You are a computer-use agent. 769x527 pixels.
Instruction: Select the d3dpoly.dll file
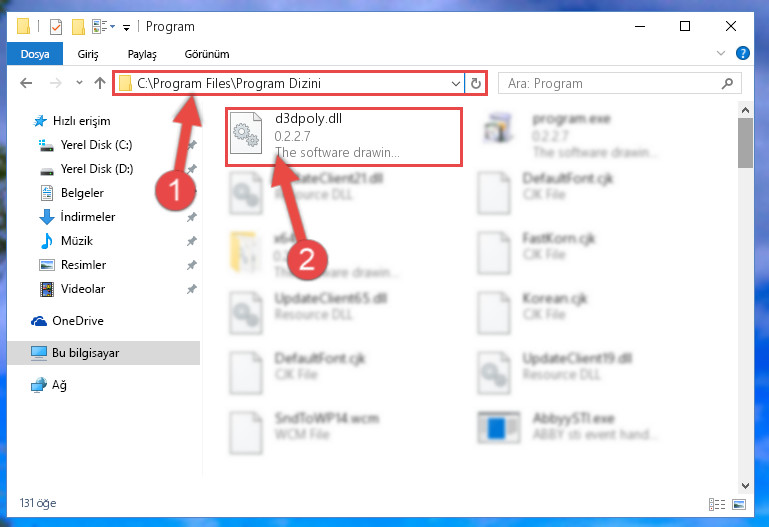(x=344, y=137)
